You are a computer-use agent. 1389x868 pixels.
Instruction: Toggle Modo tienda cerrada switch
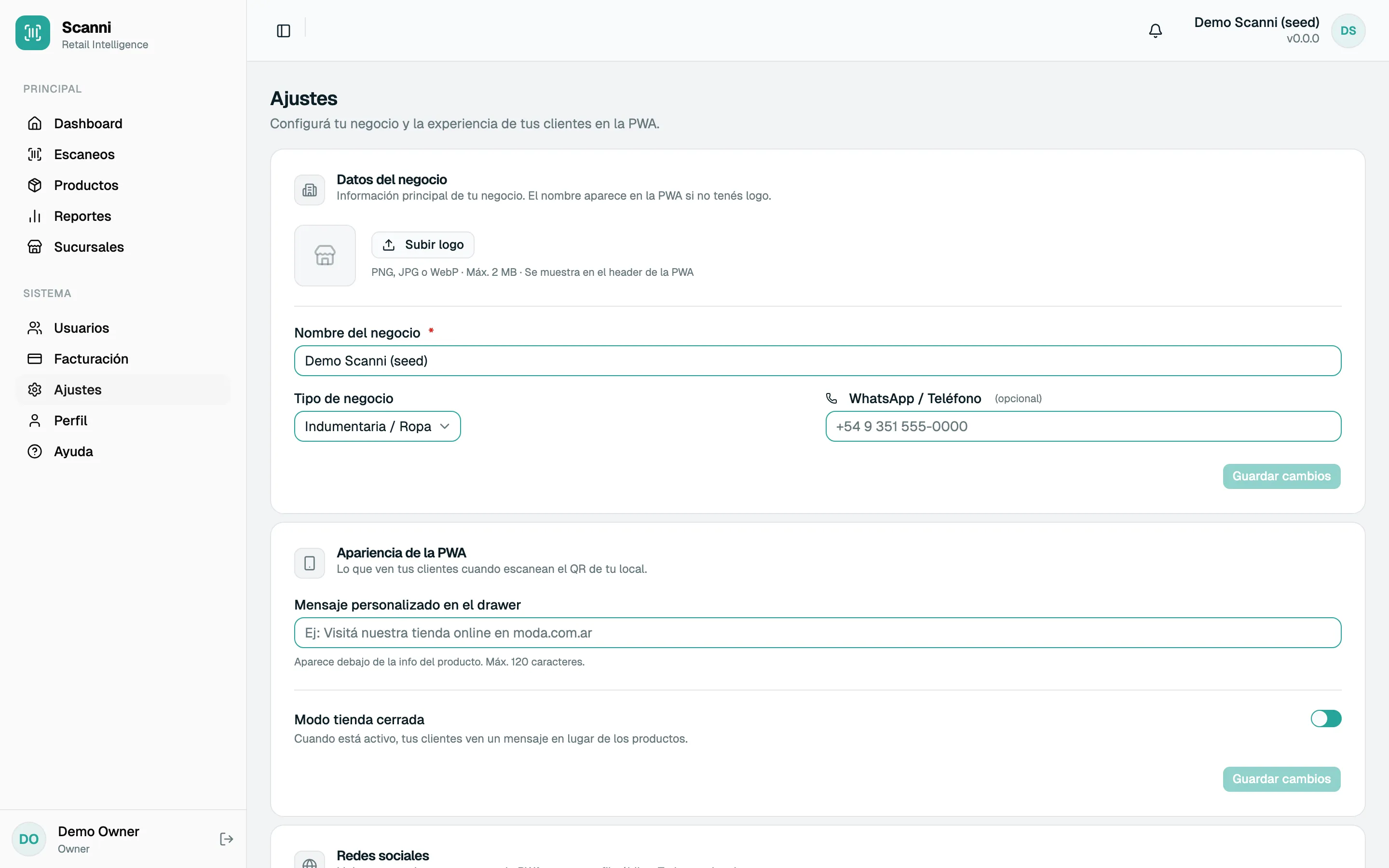1326,719
